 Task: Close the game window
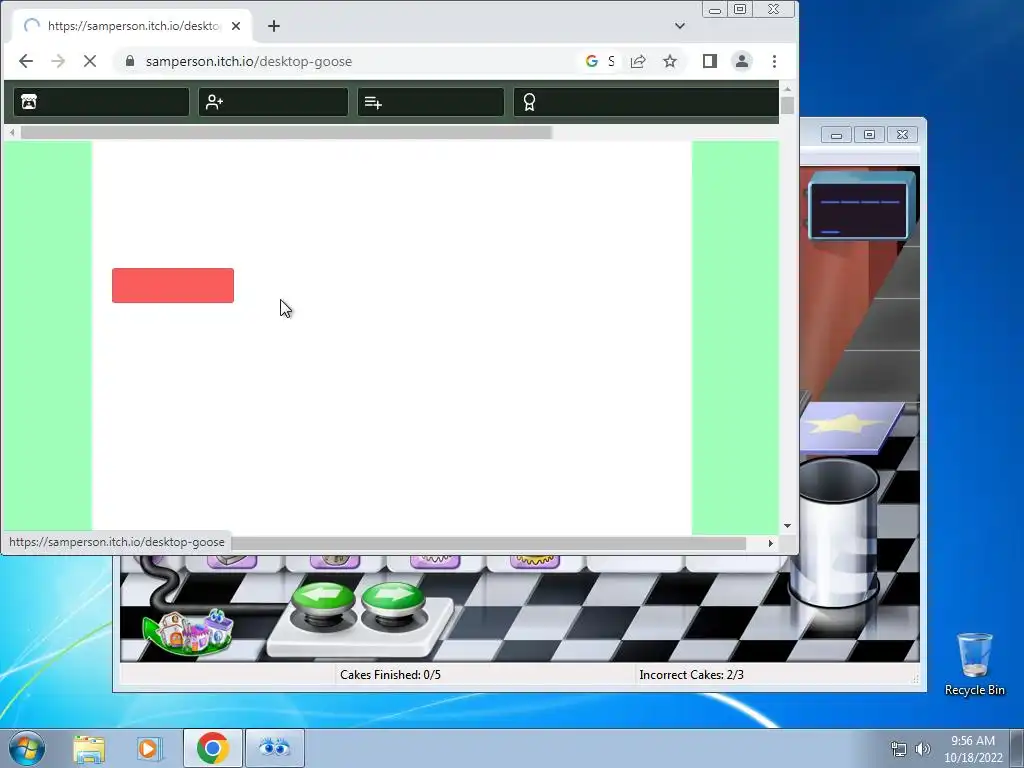pyautogui.click(x=903, y=135)
